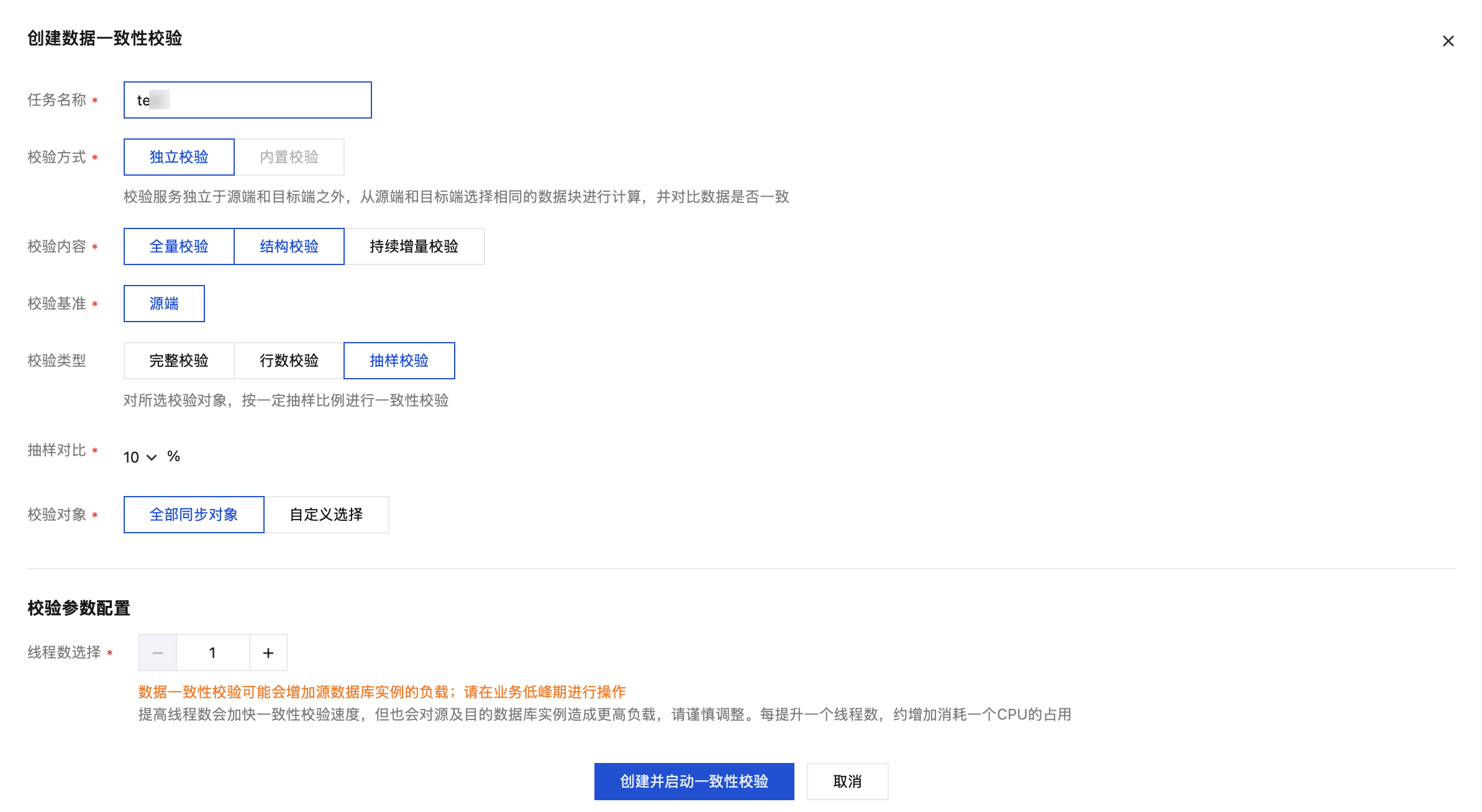Switch verification type to 行数校验
This screenshot has height=812, width=1482.
289,361
